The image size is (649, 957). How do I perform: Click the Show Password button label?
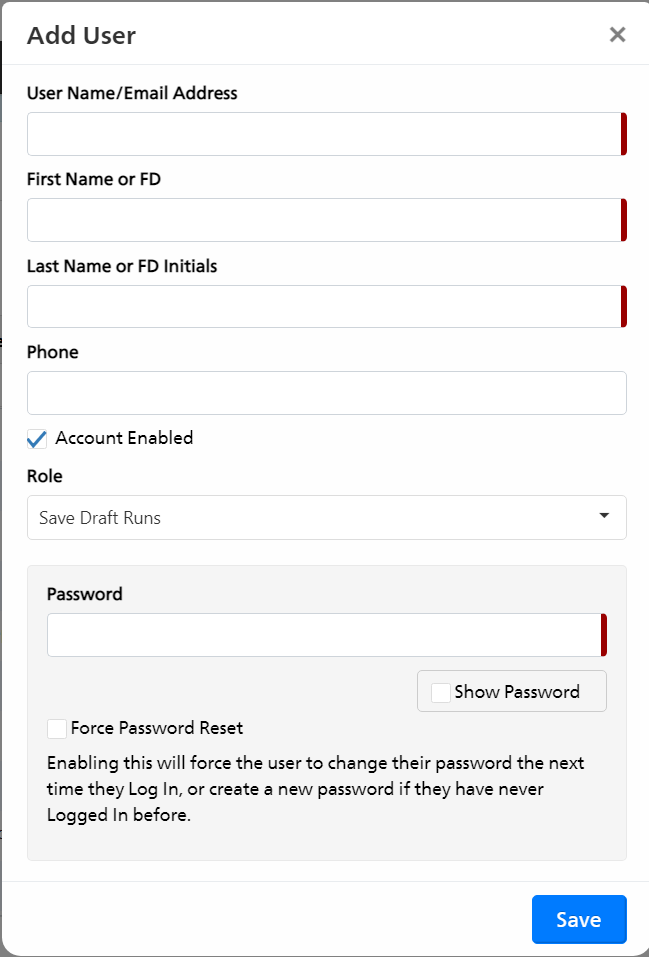pos(517,692)
